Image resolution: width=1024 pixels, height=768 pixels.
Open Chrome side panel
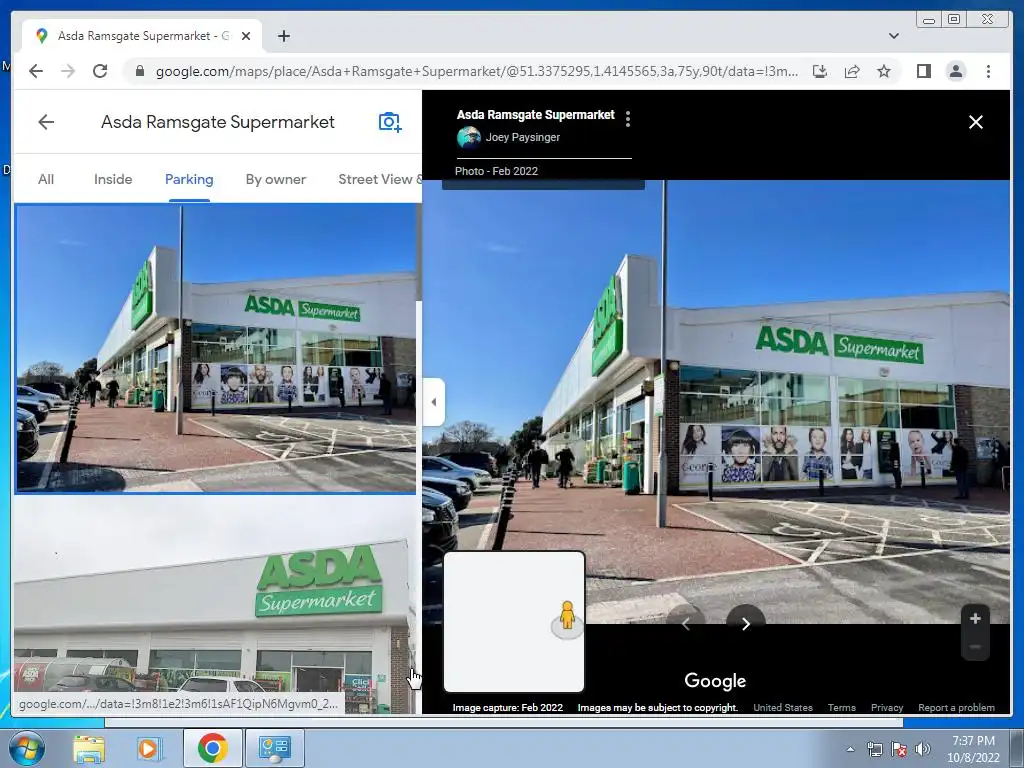coord(923,71)
